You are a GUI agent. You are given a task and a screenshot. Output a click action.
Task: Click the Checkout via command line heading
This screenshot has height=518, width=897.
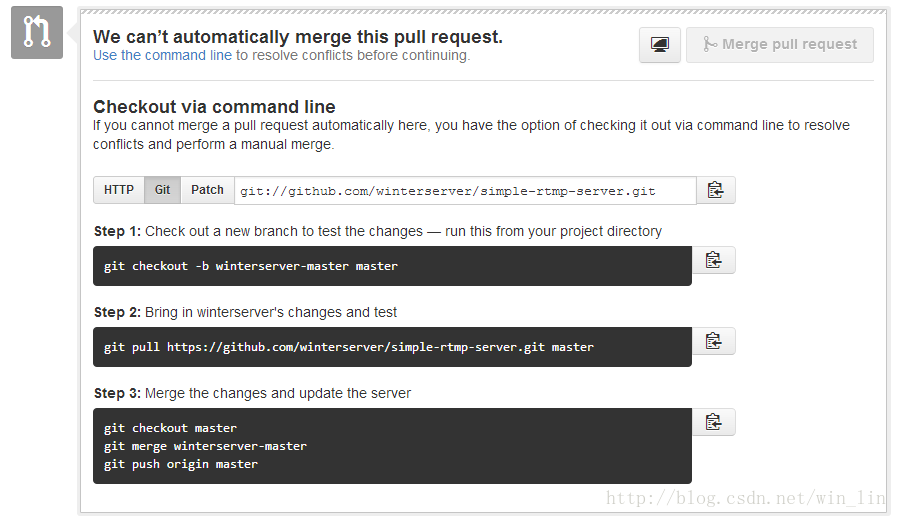pos(215,107)
